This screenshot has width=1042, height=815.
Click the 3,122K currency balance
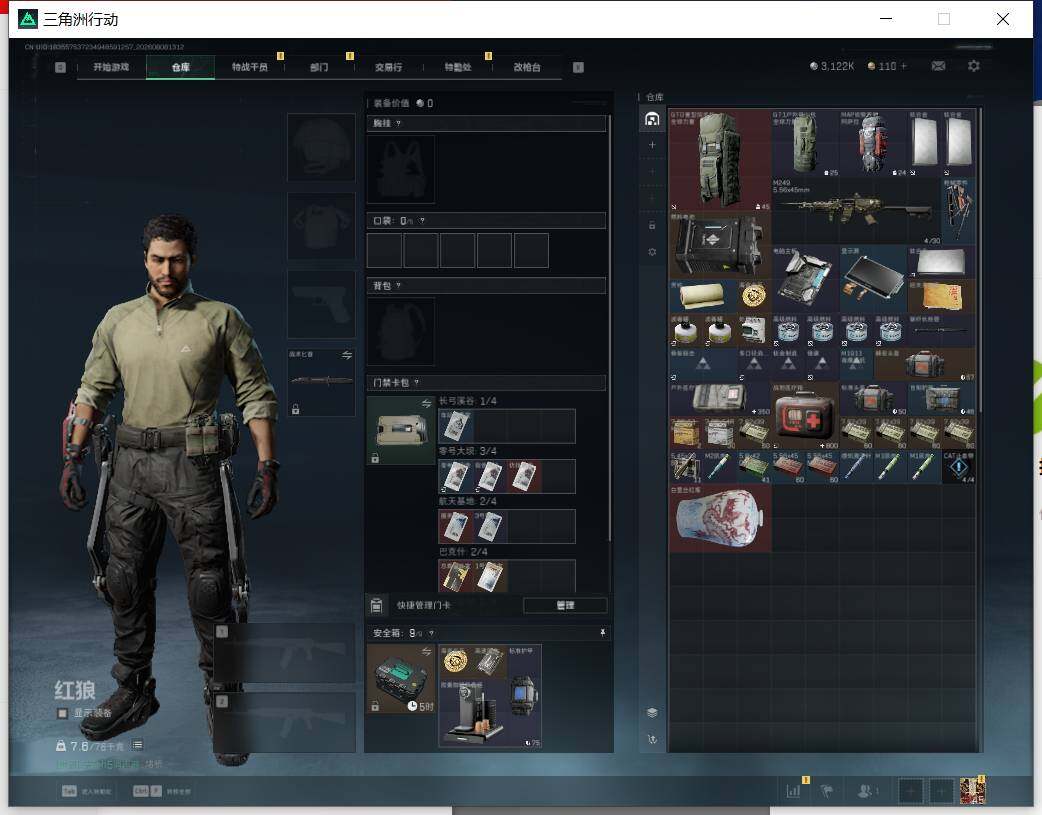click(832, 66)
